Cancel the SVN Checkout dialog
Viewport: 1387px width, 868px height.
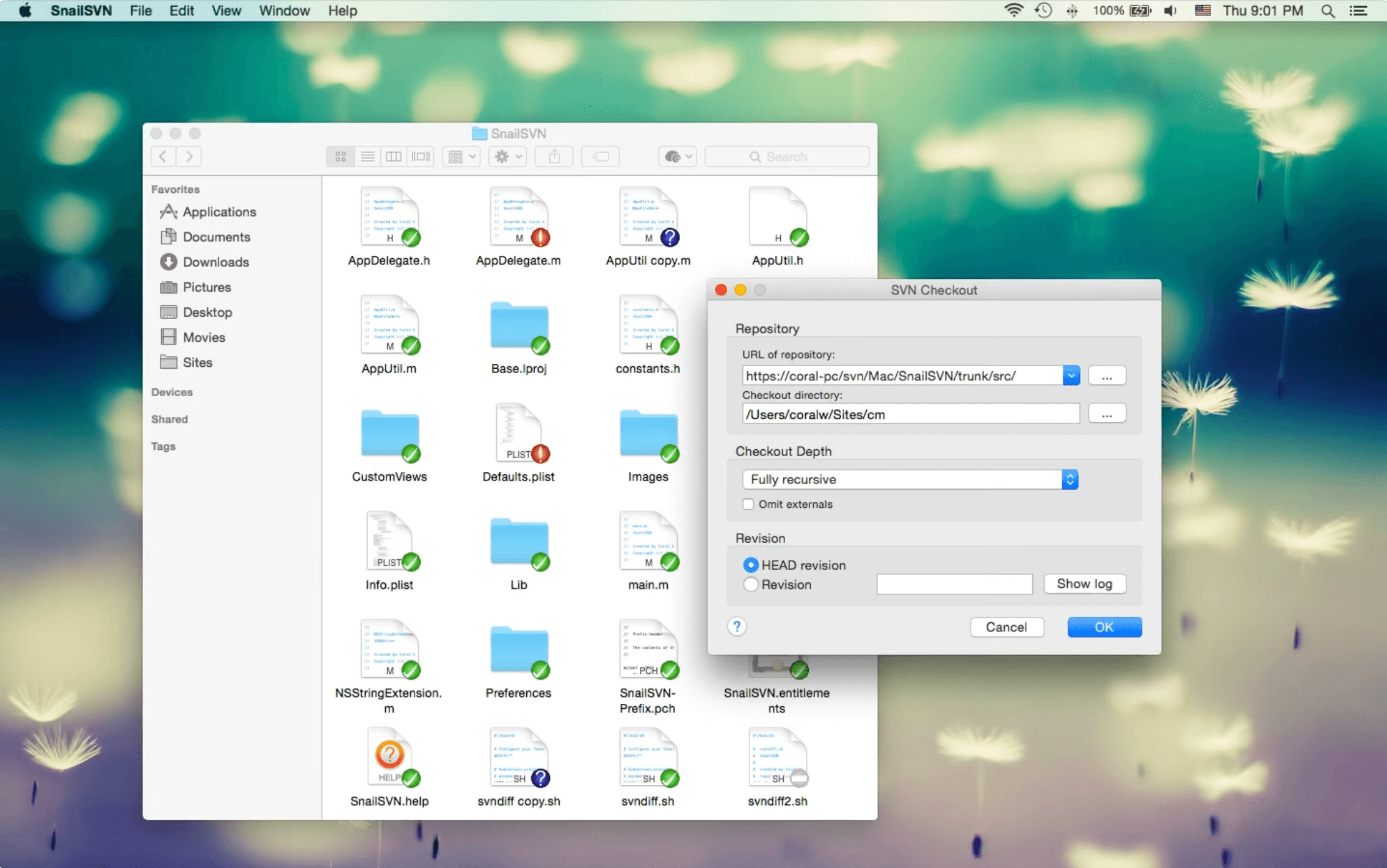coord(1007,627)
